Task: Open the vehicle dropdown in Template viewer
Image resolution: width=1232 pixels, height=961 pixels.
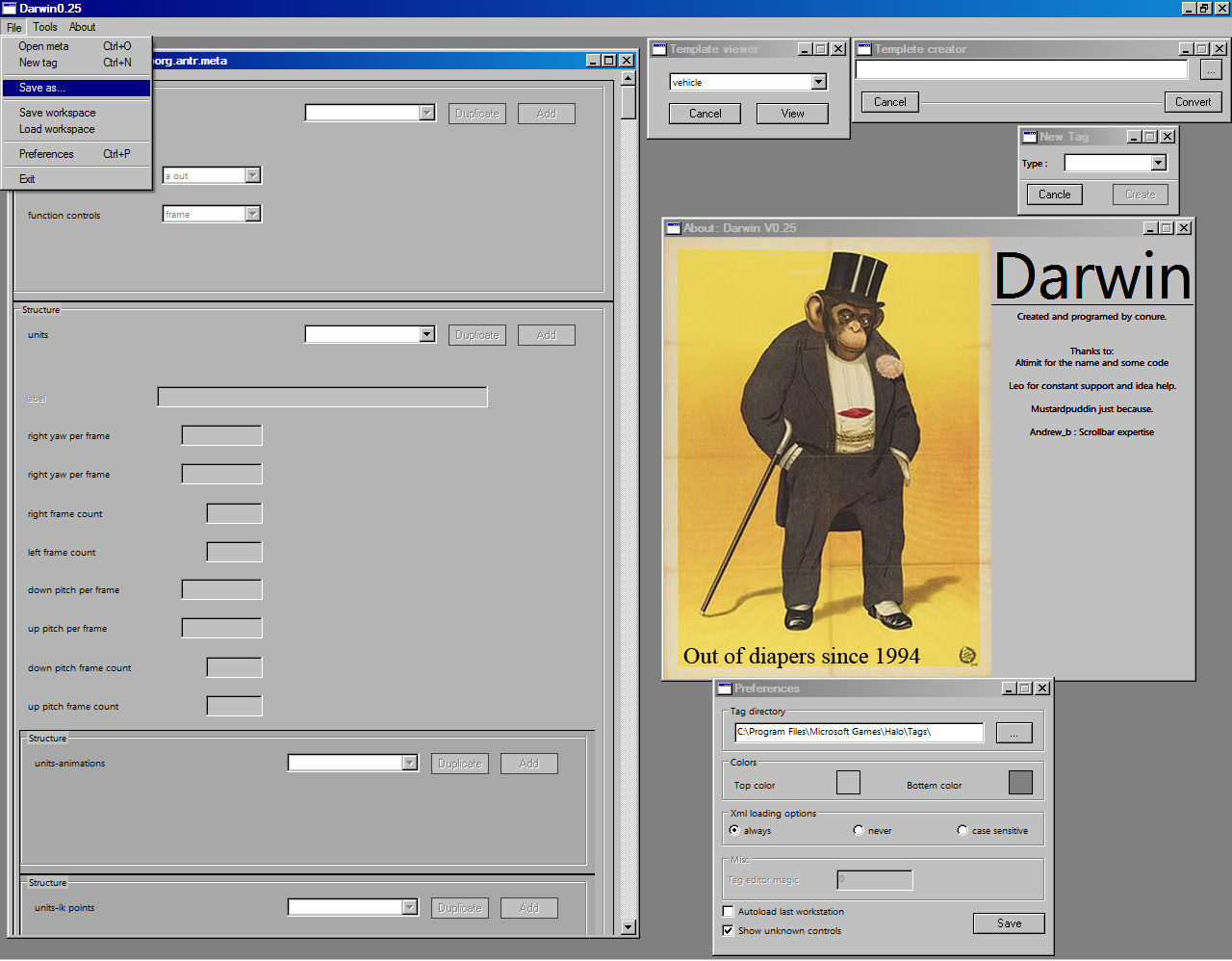Action: coord(818,83)
